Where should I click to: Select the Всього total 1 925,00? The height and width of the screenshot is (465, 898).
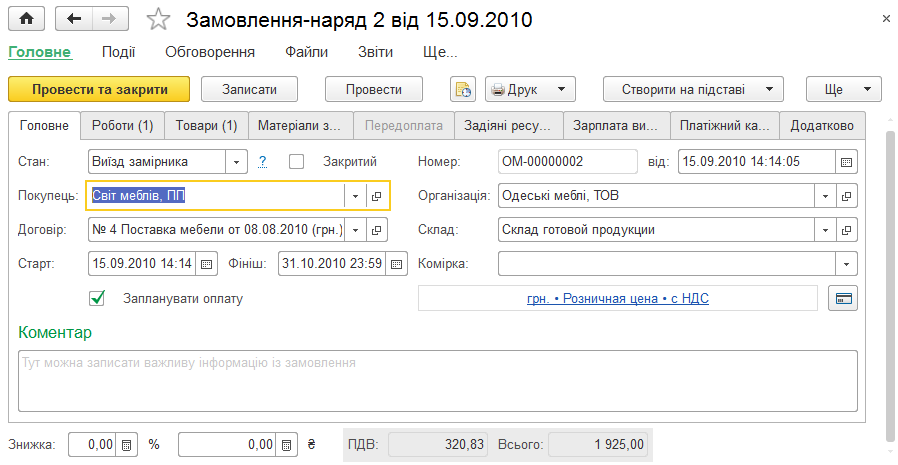[x=598, y=444]
